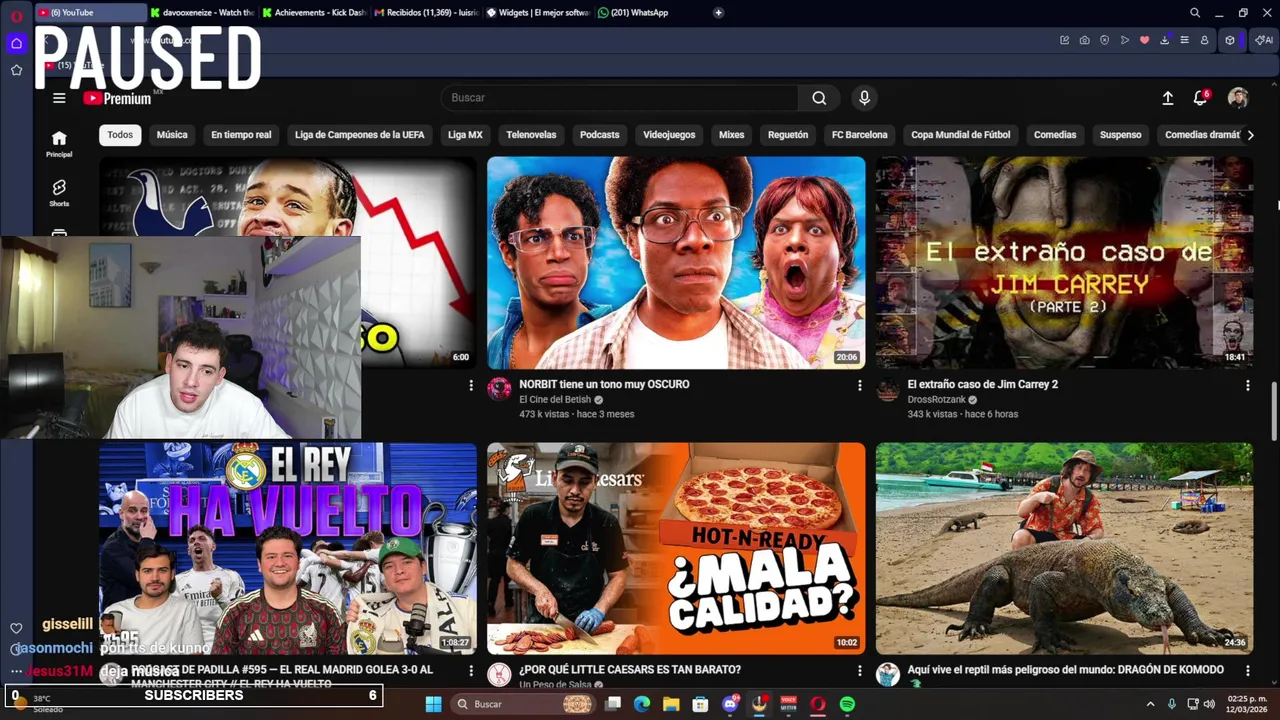
Task: Open the YouTube upload/create icon
Action: click(1167, 98)
